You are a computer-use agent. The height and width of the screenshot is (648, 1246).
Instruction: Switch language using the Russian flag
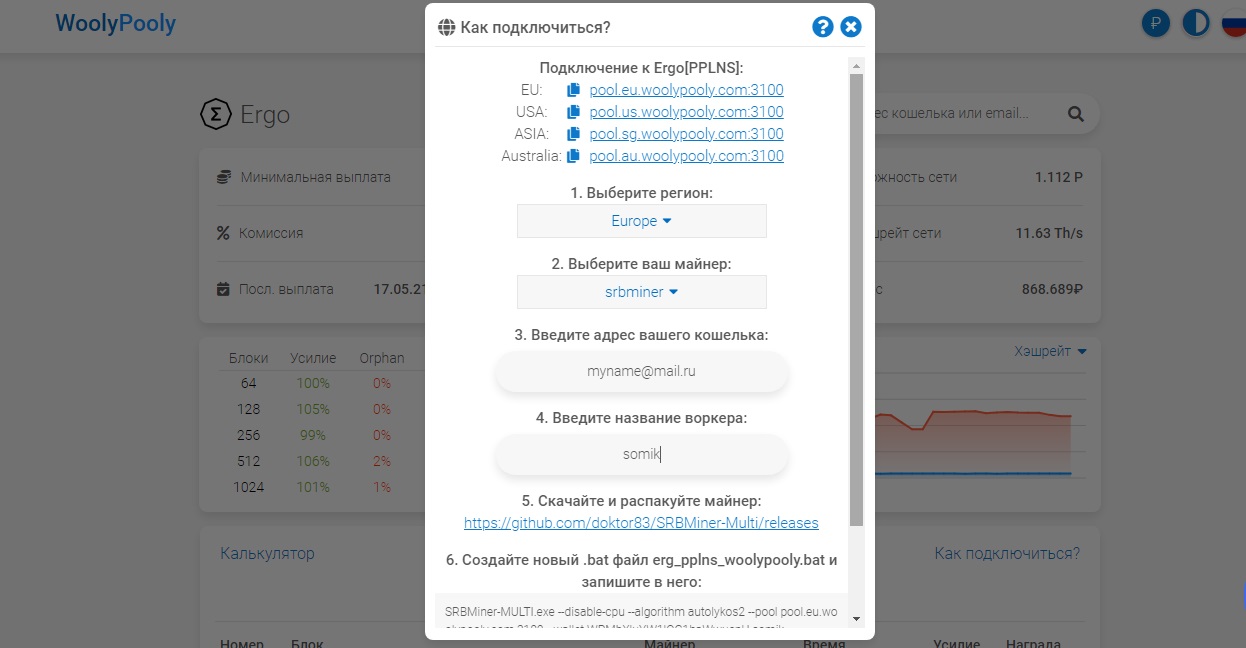(1233, 22)
